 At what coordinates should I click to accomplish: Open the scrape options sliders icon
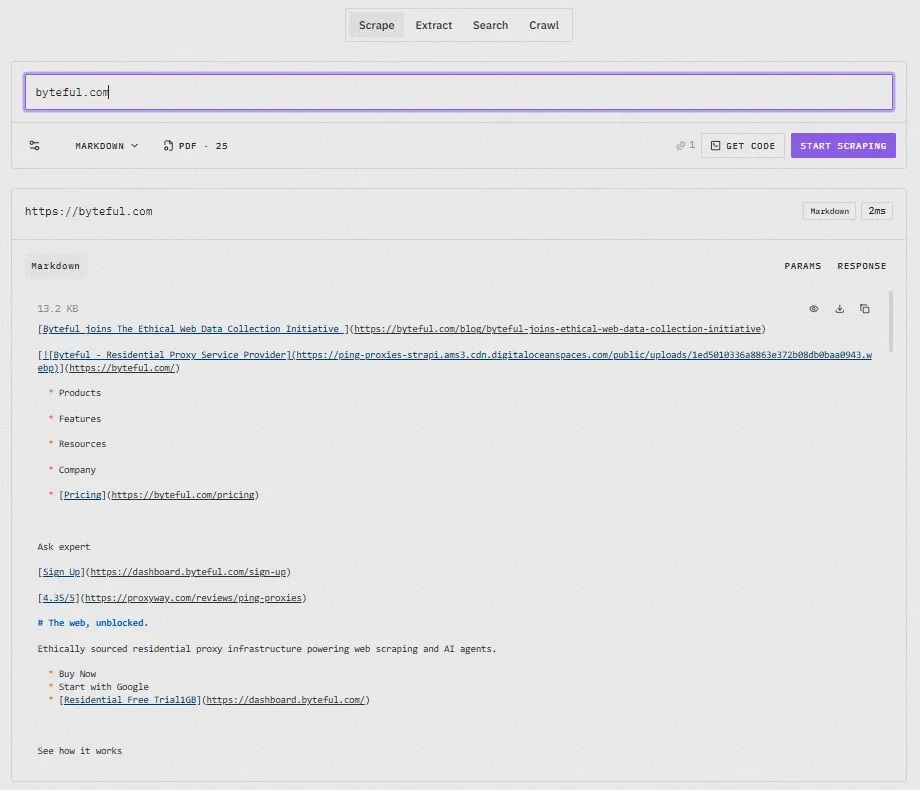[x=35, y=146]
